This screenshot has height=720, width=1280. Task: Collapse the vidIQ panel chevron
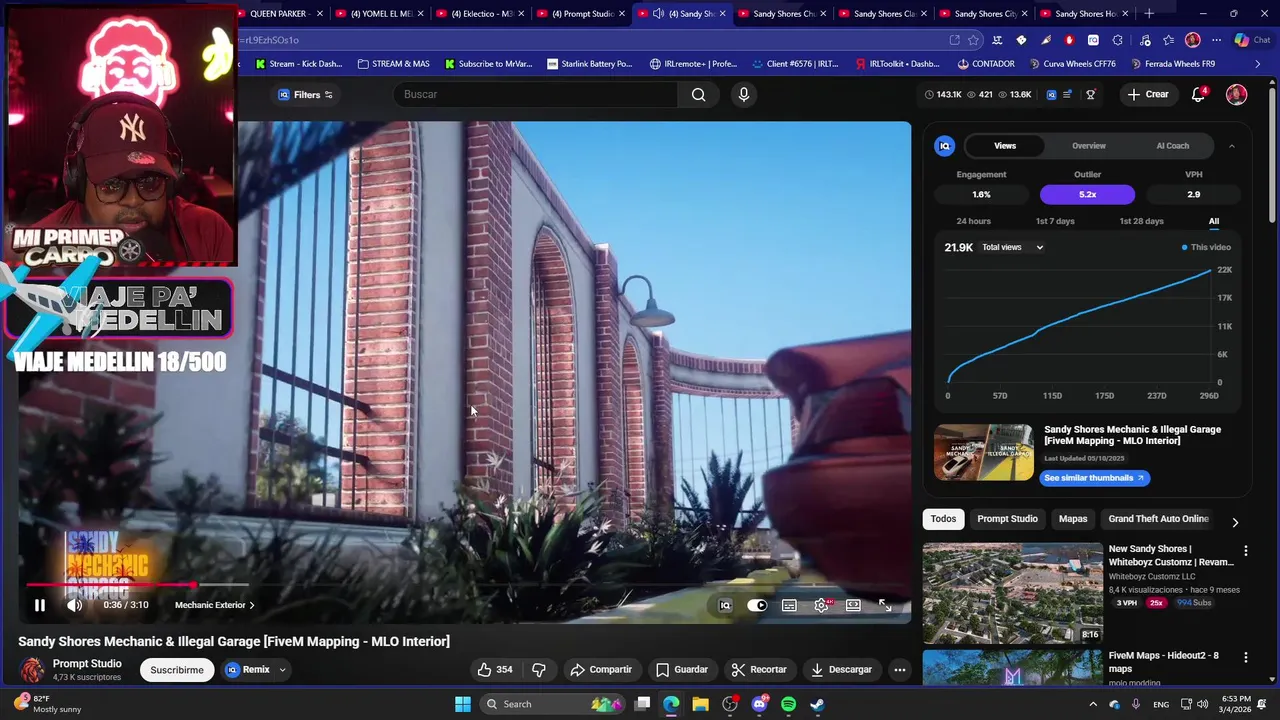(x=1232, y=146)
